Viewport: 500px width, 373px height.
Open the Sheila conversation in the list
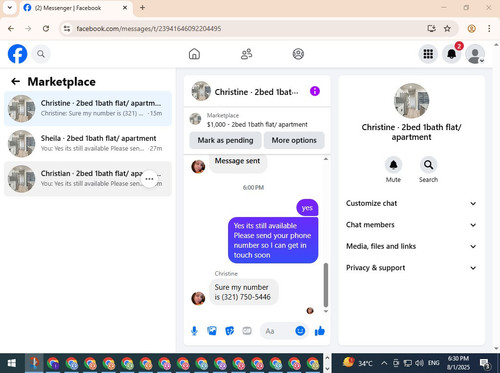88,143
